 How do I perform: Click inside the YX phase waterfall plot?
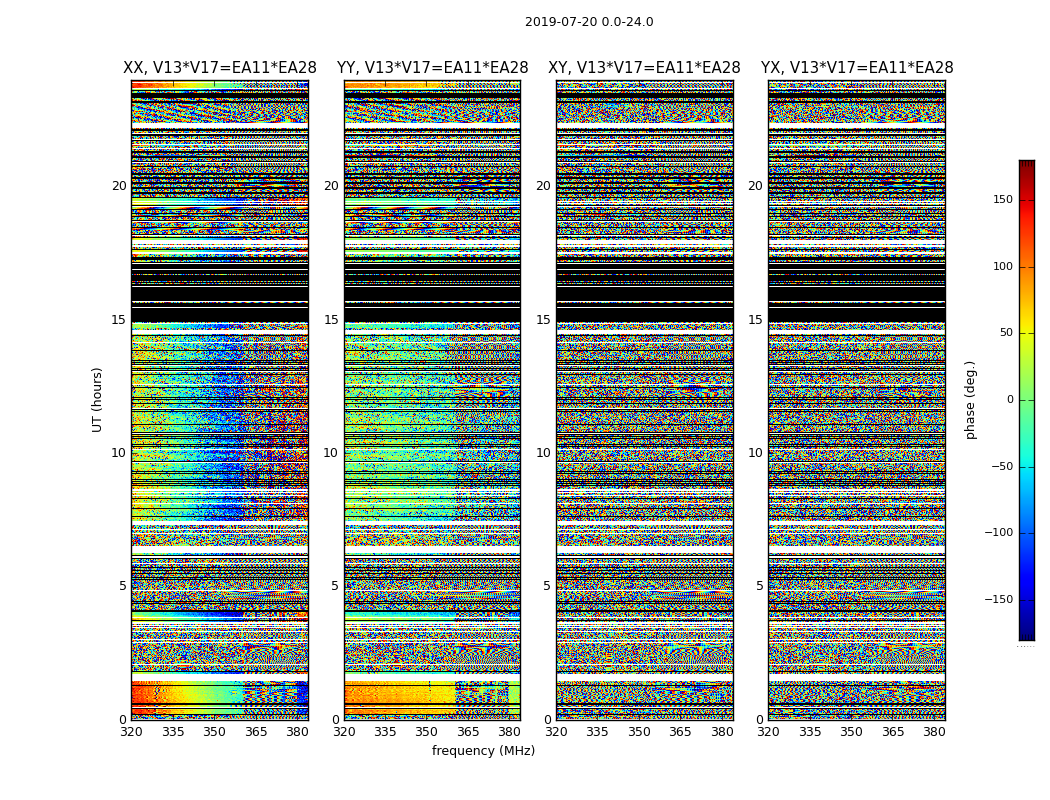856,400
